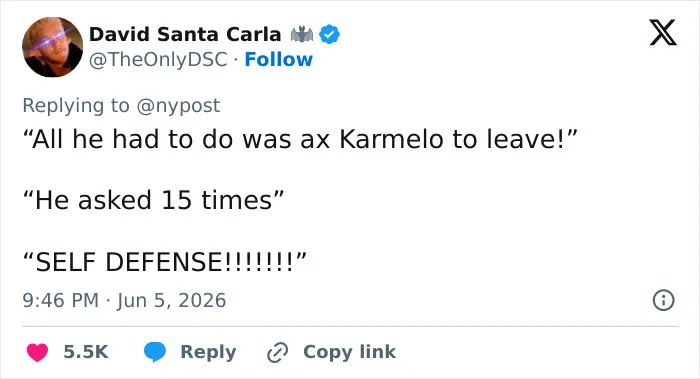Click the Reply text label
Image resolution: width=700 pixels, height=379 pixels.
(x=208, y=352)
